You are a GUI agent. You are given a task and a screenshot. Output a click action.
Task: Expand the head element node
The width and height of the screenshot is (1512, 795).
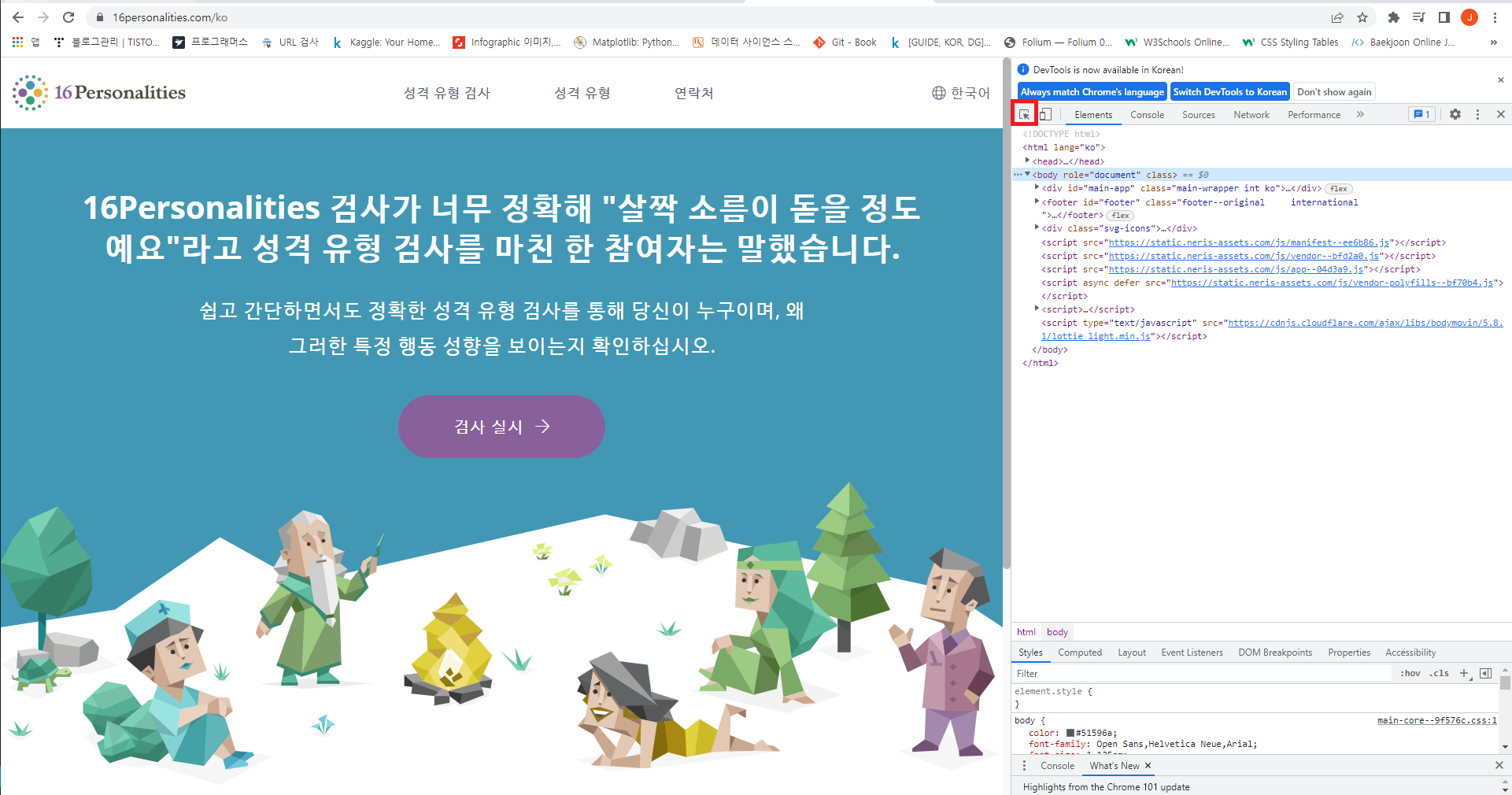tap(1027, 161)
